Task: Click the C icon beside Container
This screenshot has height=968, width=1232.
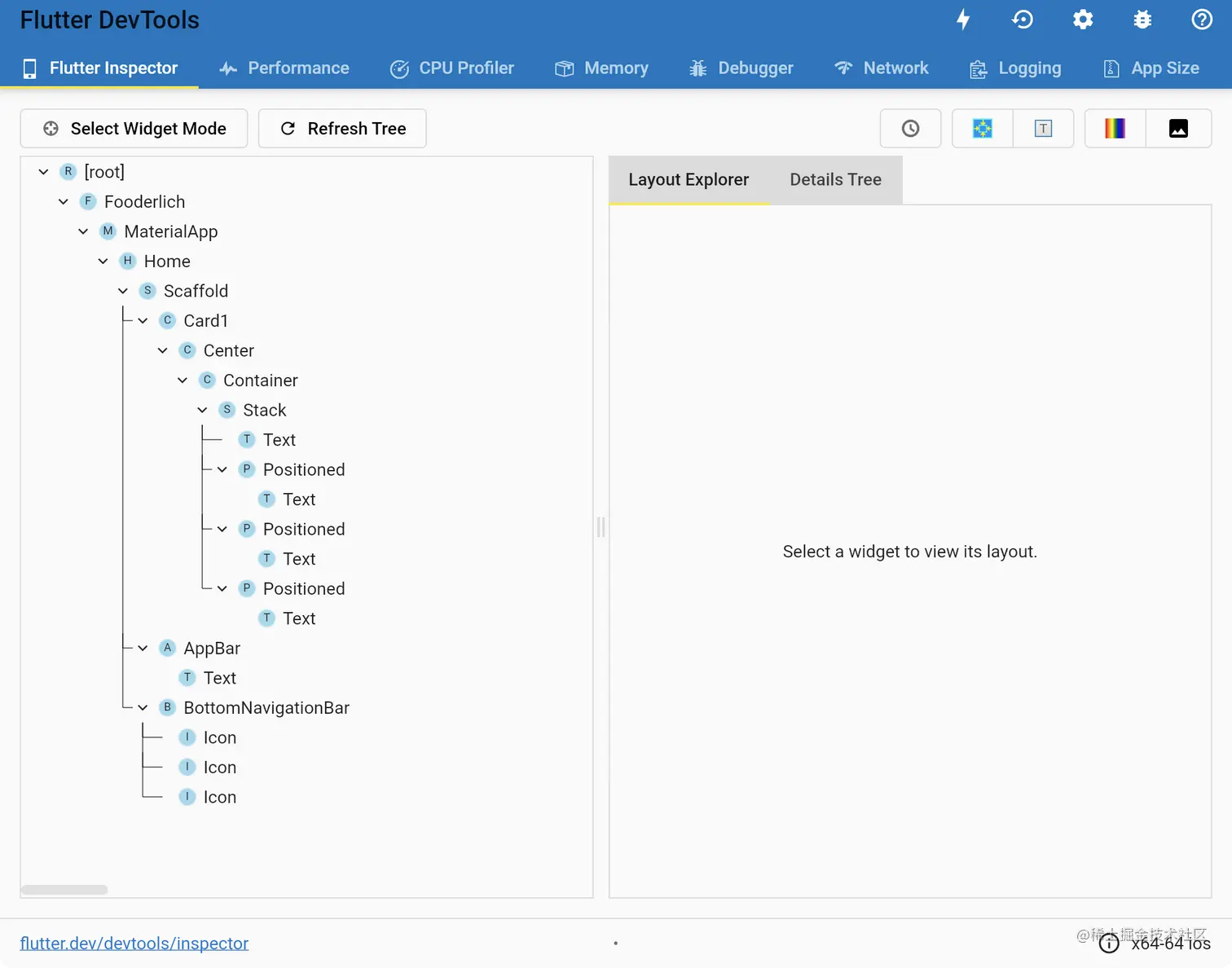Action: [207, 380]
